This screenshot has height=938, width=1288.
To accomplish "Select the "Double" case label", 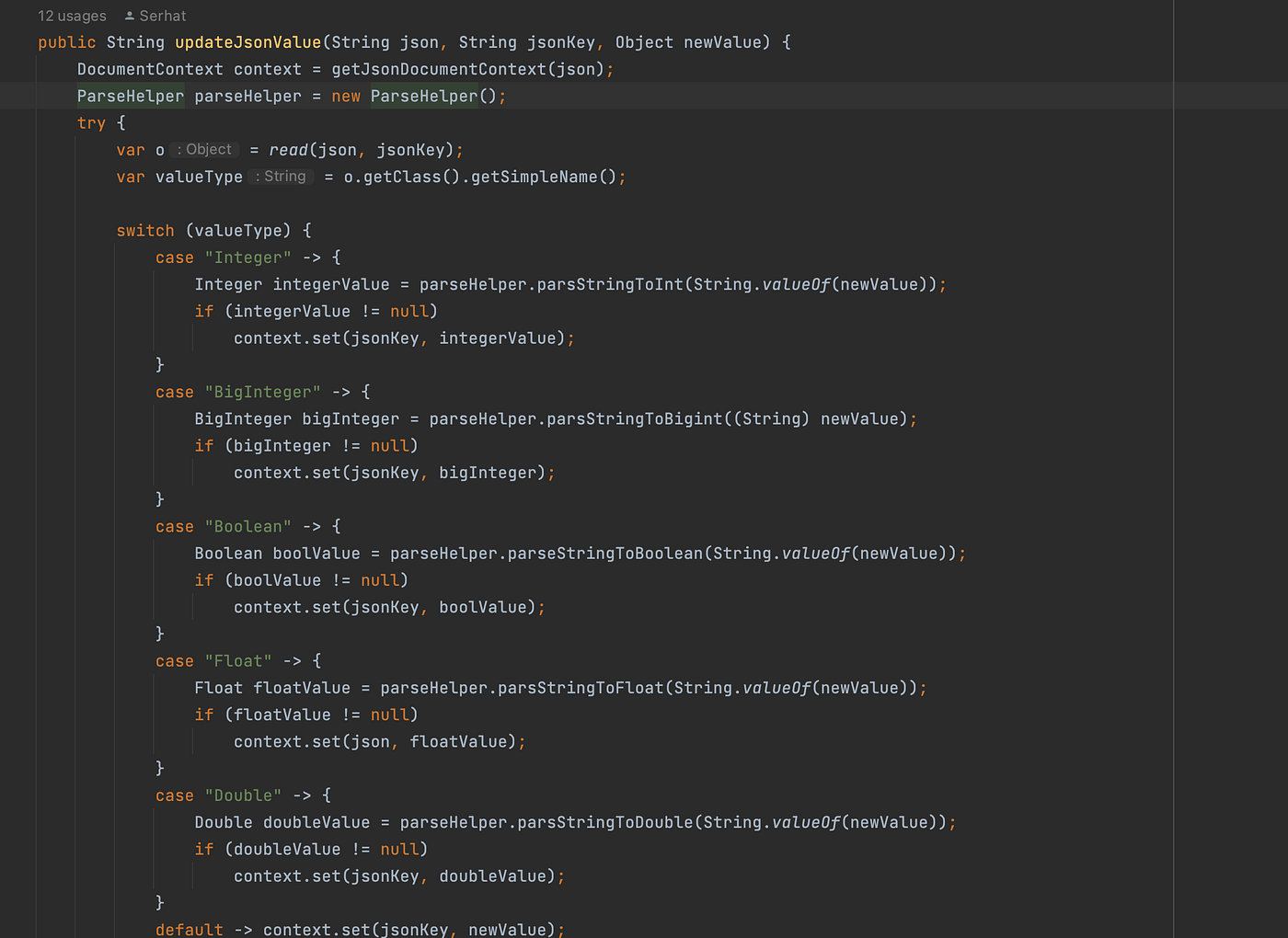I will click(243, 795).
